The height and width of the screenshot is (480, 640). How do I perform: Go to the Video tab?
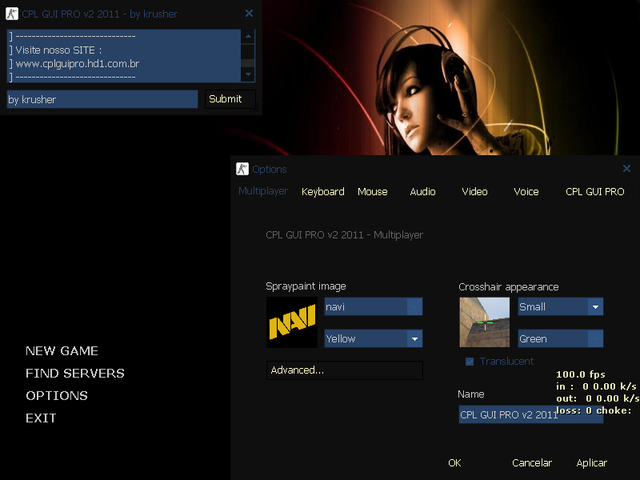tap(474, 192)
